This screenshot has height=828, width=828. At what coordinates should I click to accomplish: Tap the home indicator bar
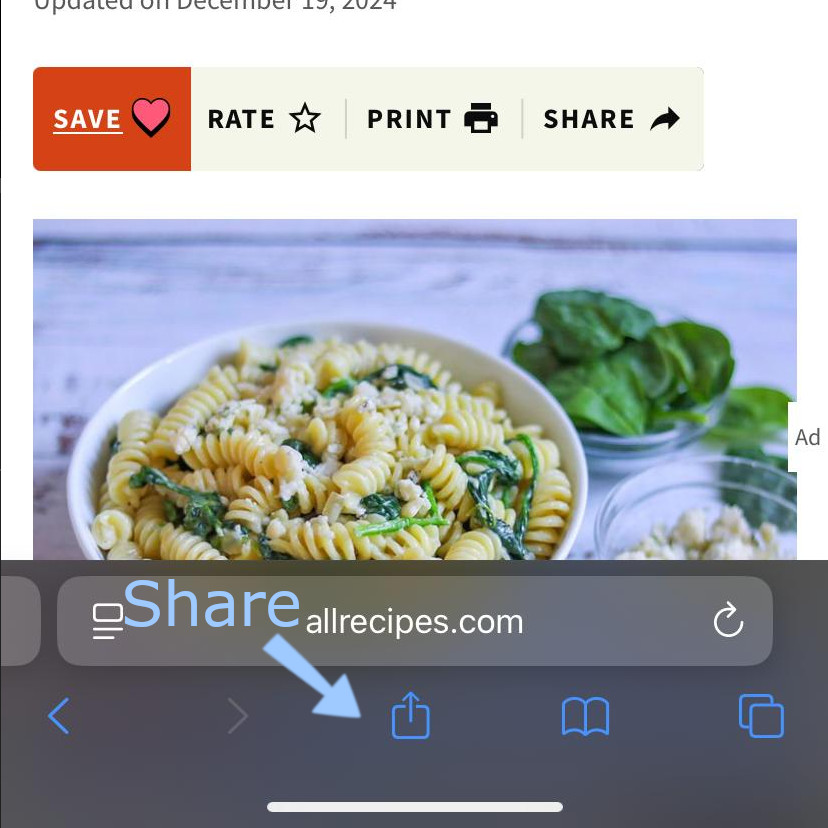pyautogui.click(x=415, y=806)
